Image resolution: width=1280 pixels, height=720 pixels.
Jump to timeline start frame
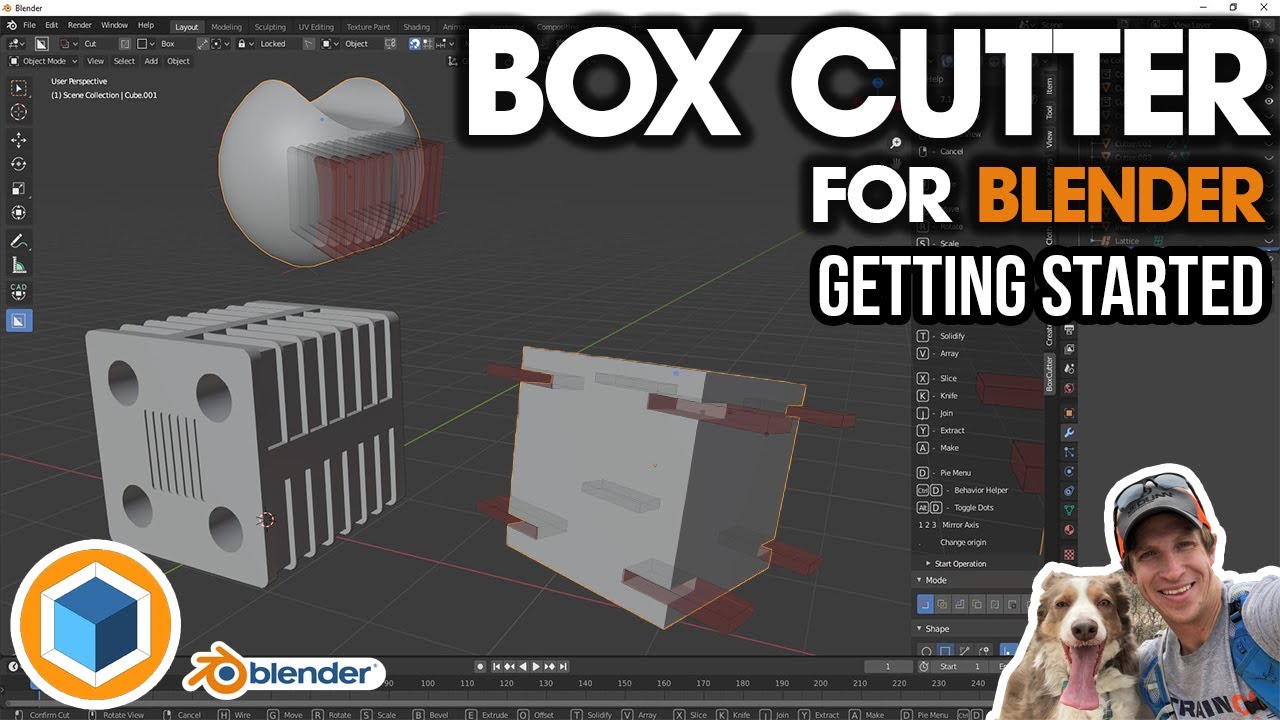[x=497, y=666]
